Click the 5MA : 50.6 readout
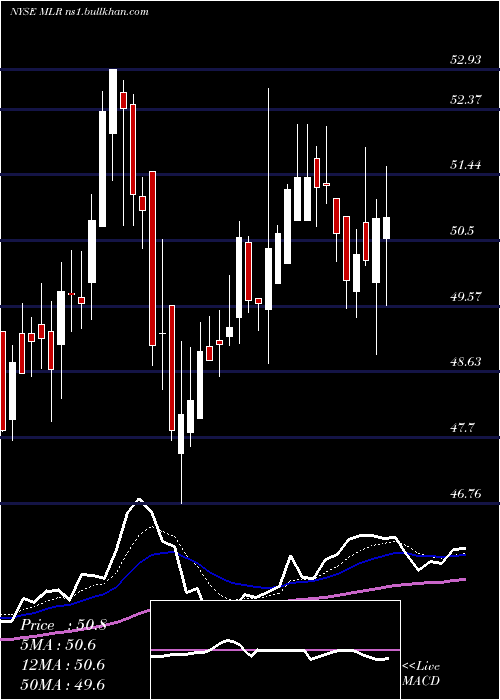Screen dimensions: 500x700 pos(58,645)
